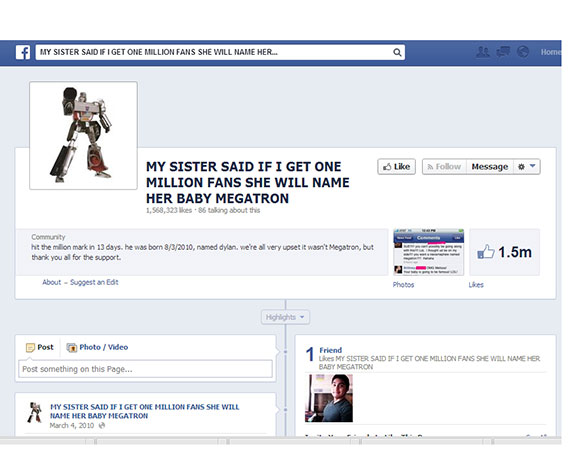Open friend requests icon in top bar

tap(482, 52)
